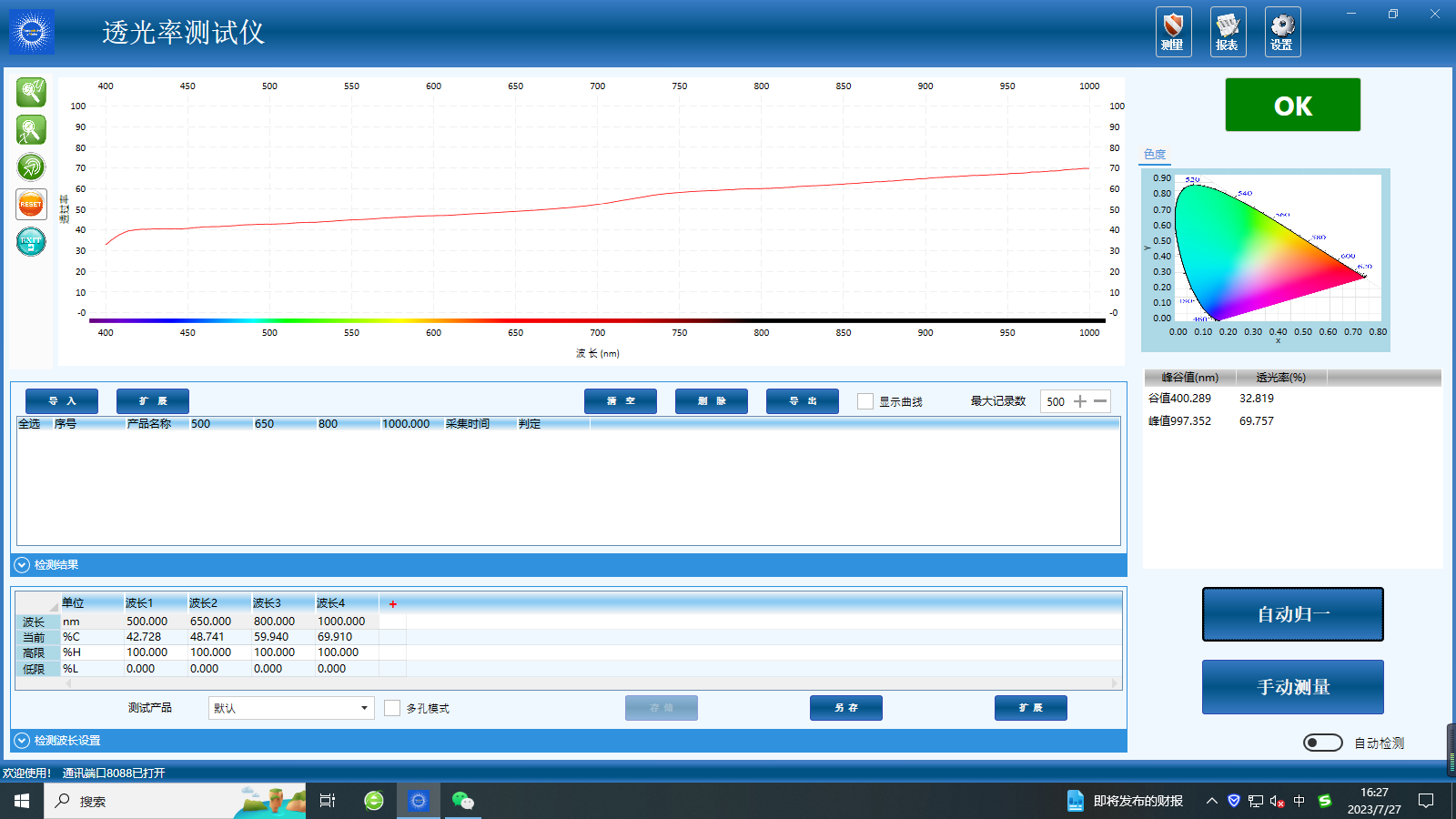Click the X-axis zoom magnifier icon

31,130
